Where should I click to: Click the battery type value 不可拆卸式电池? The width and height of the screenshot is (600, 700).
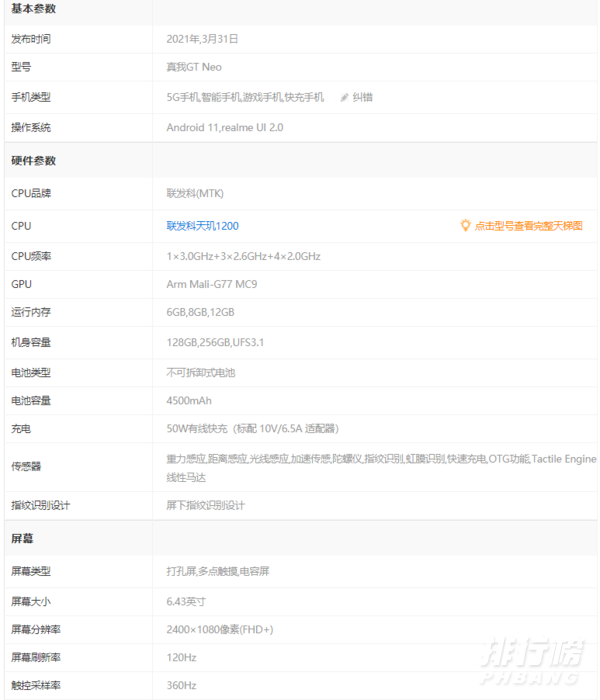pos(201,373)
